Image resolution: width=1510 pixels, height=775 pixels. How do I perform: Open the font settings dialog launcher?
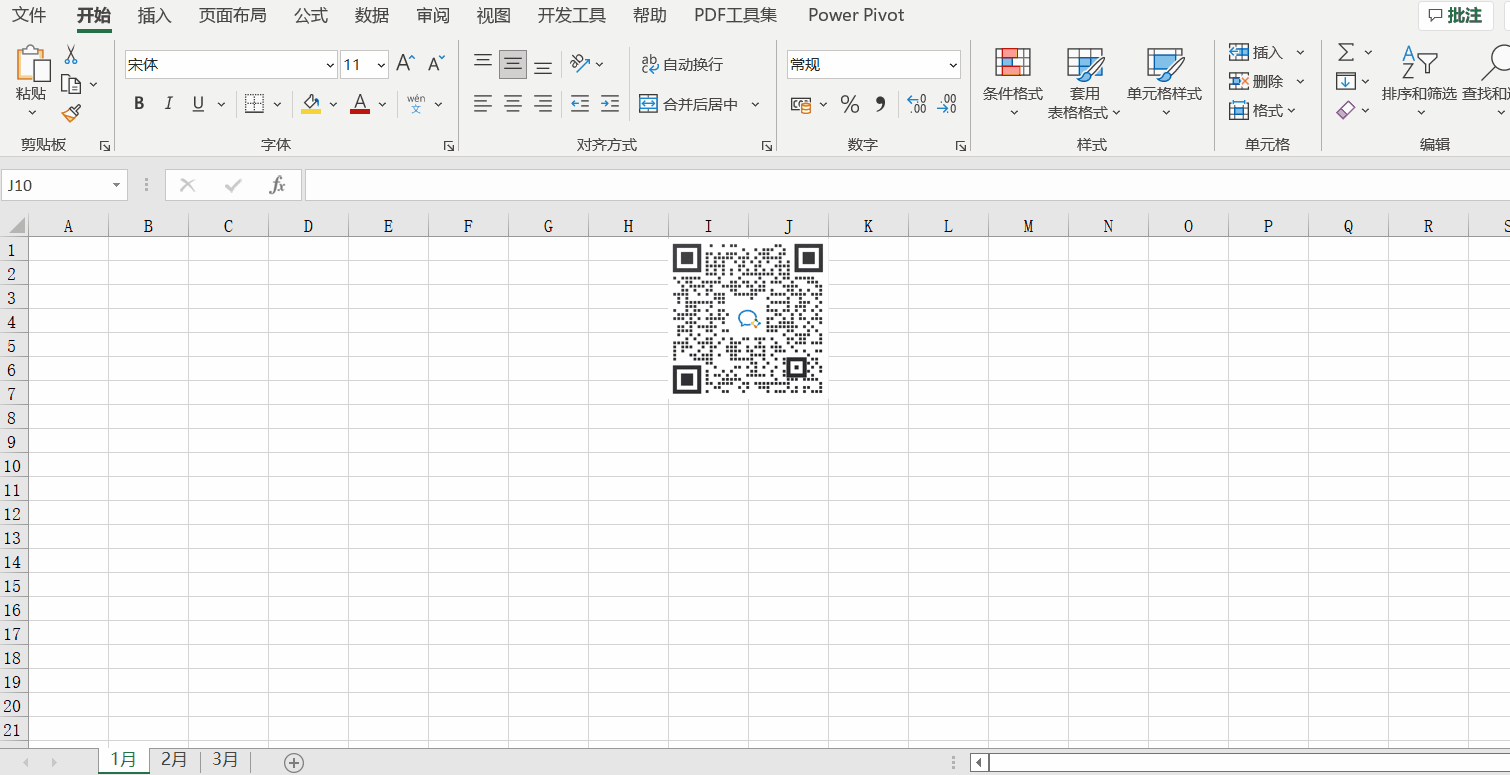(x=449, y=146)
